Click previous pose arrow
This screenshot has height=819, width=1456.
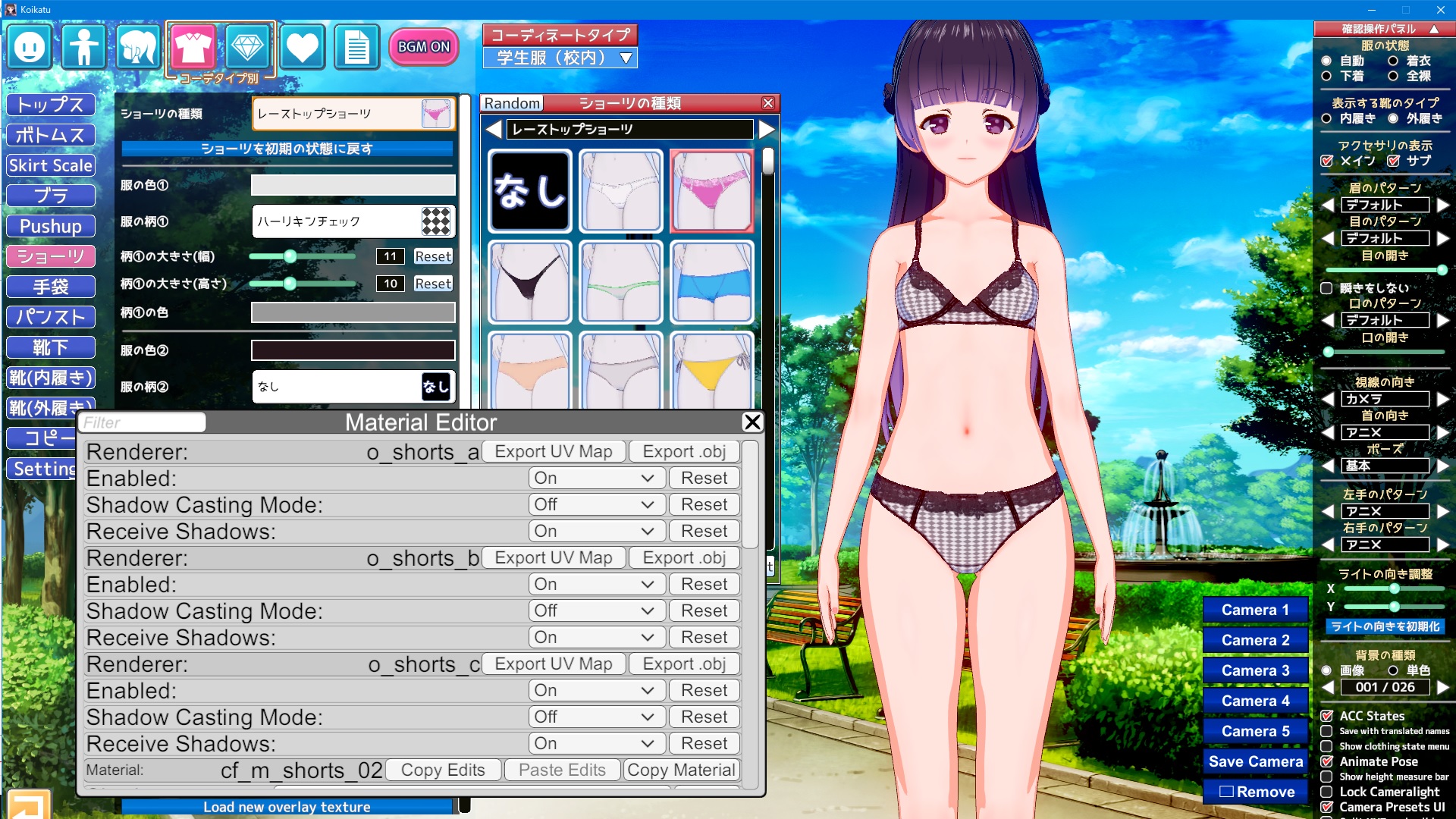click(x=1328, y=466)
